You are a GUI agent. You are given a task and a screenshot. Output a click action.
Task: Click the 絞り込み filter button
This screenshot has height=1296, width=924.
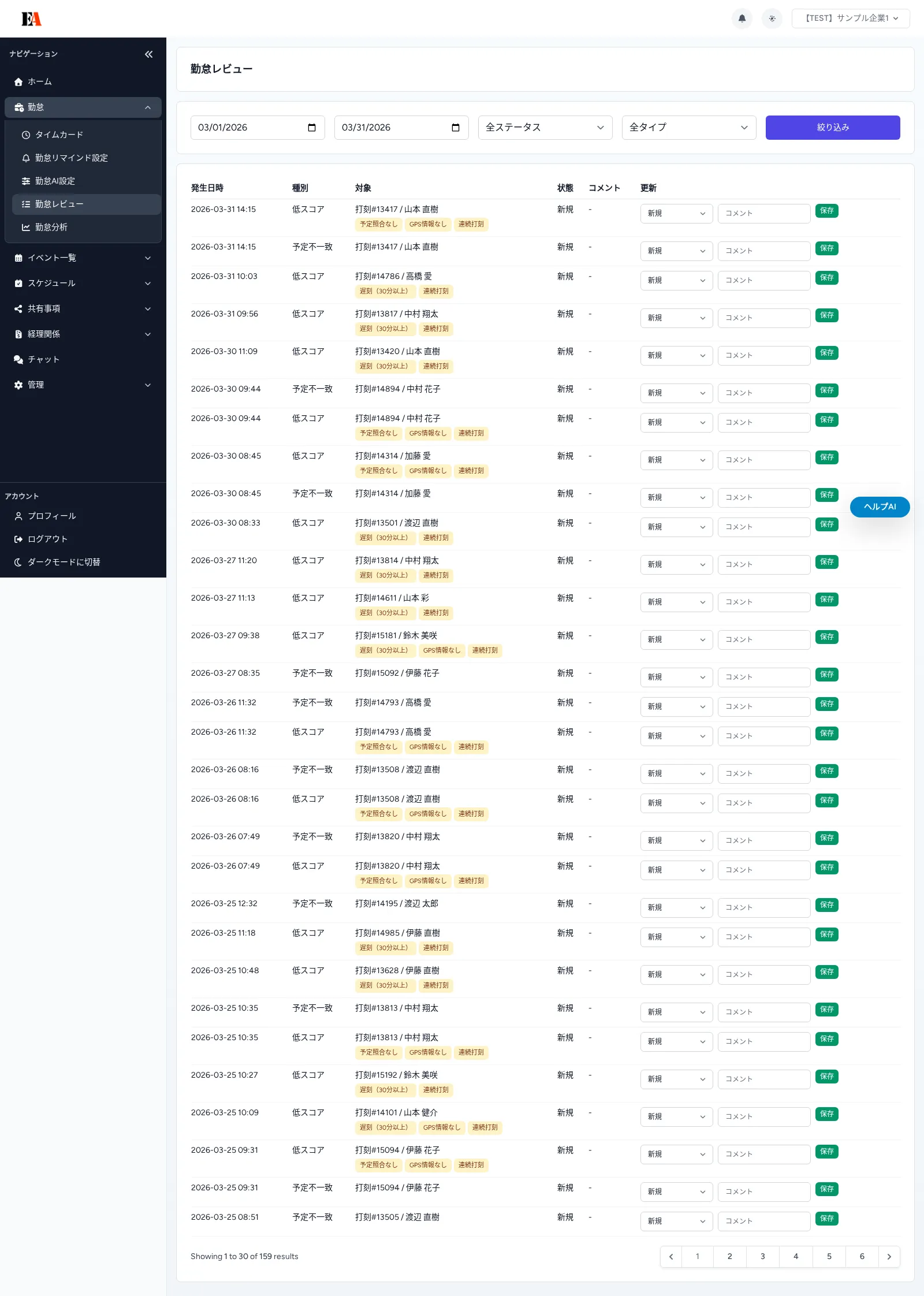[832, 128]
